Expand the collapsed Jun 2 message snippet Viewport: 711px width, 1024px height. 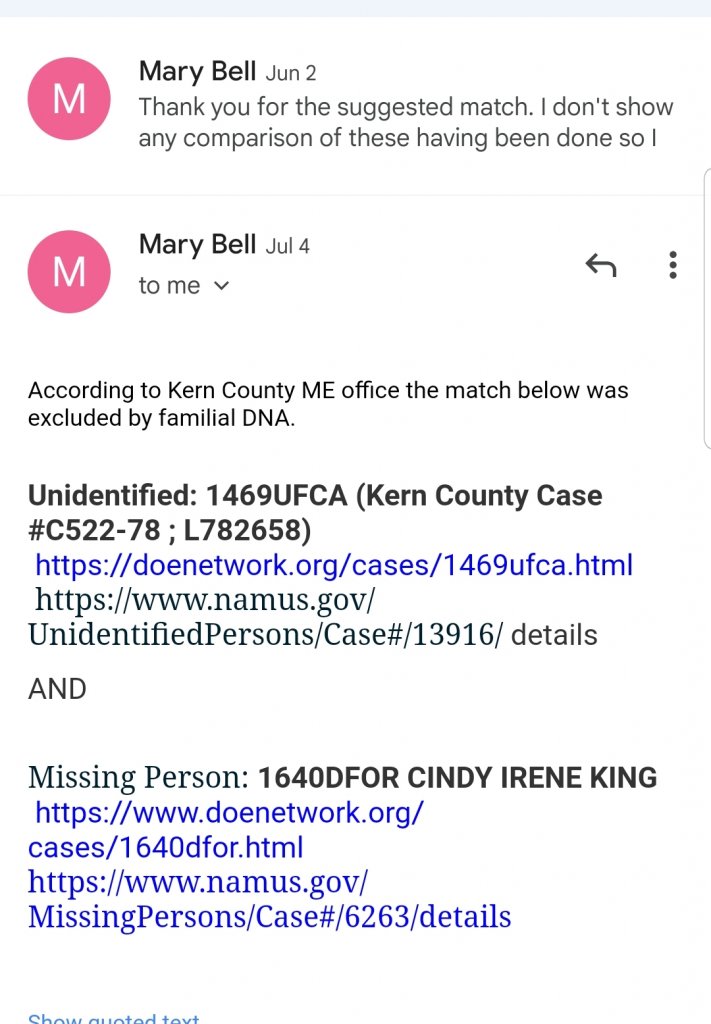coord(405,122)
